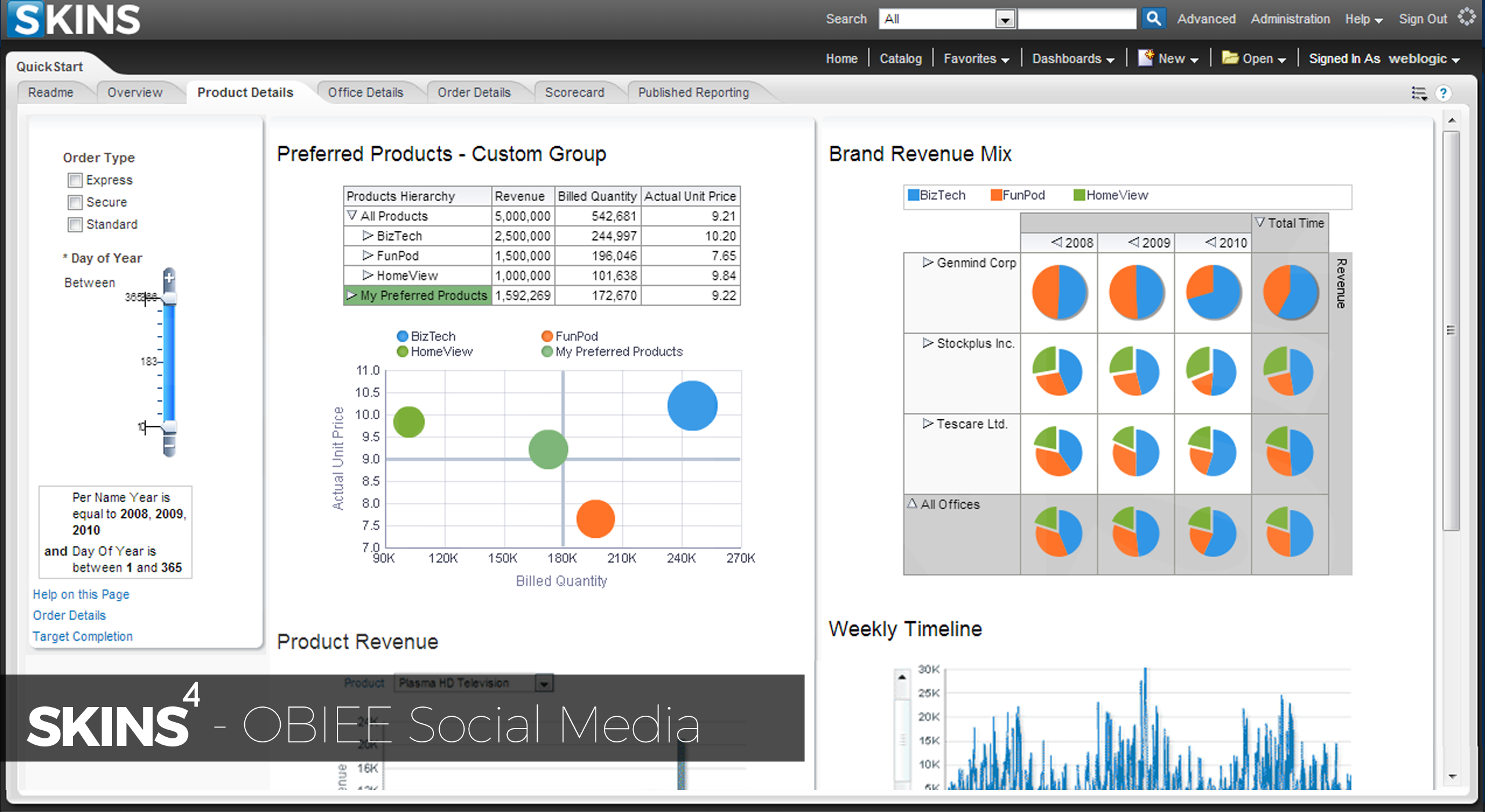Click the light green My Preferred Products bubble

tap(548, 449)
